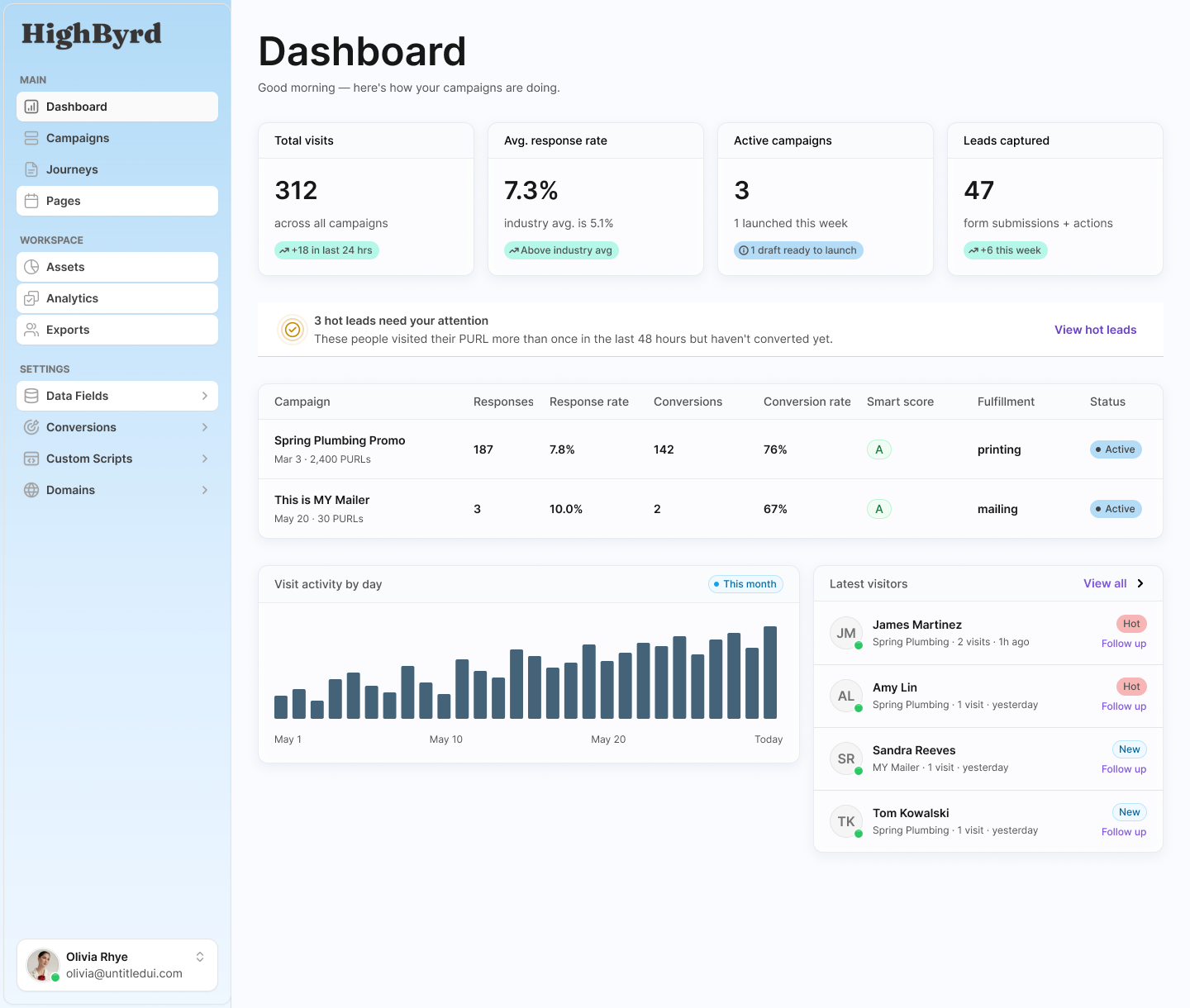Click the New tag on Tom Kowalski

(x=1130, y=812)
